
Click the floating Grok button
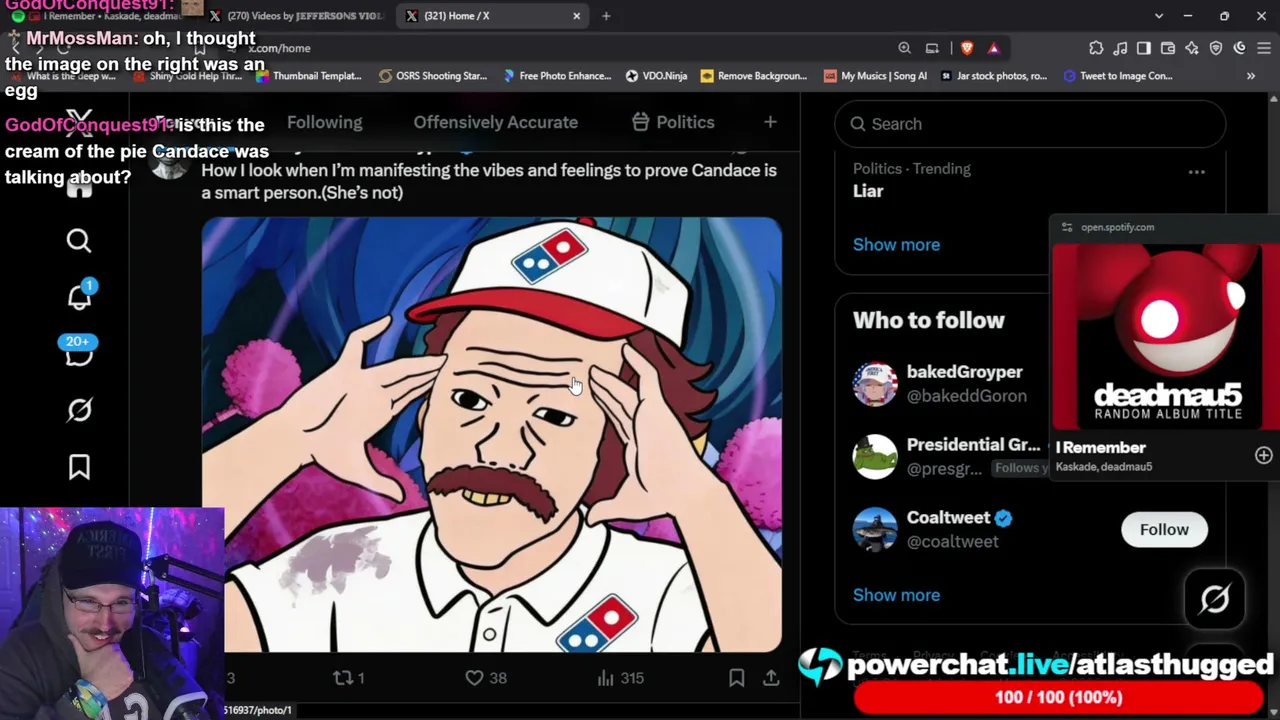click(1215, 599)
